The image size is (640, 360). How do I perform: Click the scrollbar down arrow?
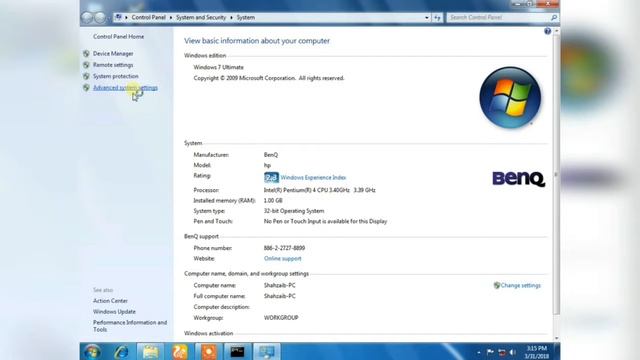point(556,338)
